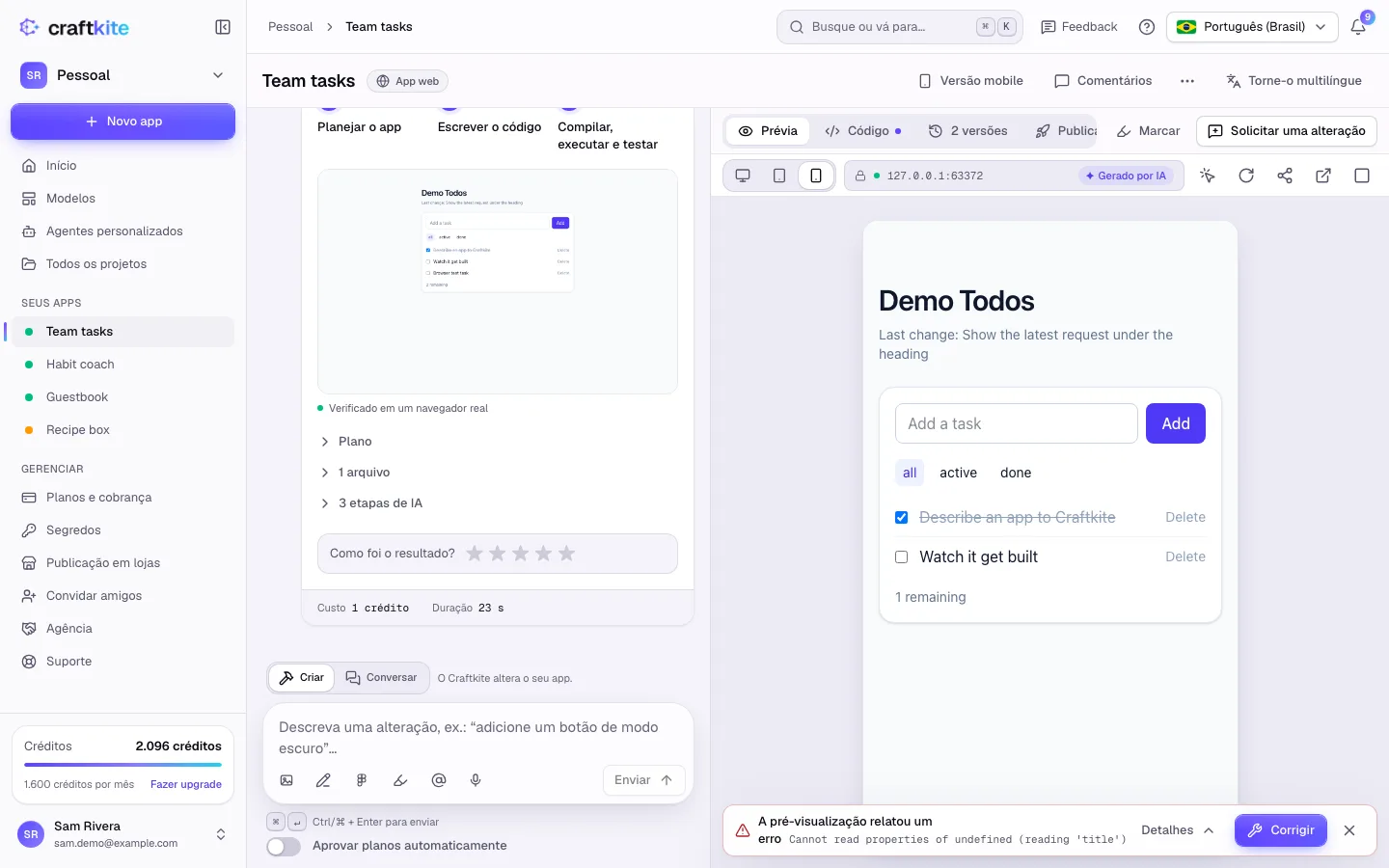Click the Novo app button
The height and width of the screenshot is (868, 1389).
(x=123, y=122)
